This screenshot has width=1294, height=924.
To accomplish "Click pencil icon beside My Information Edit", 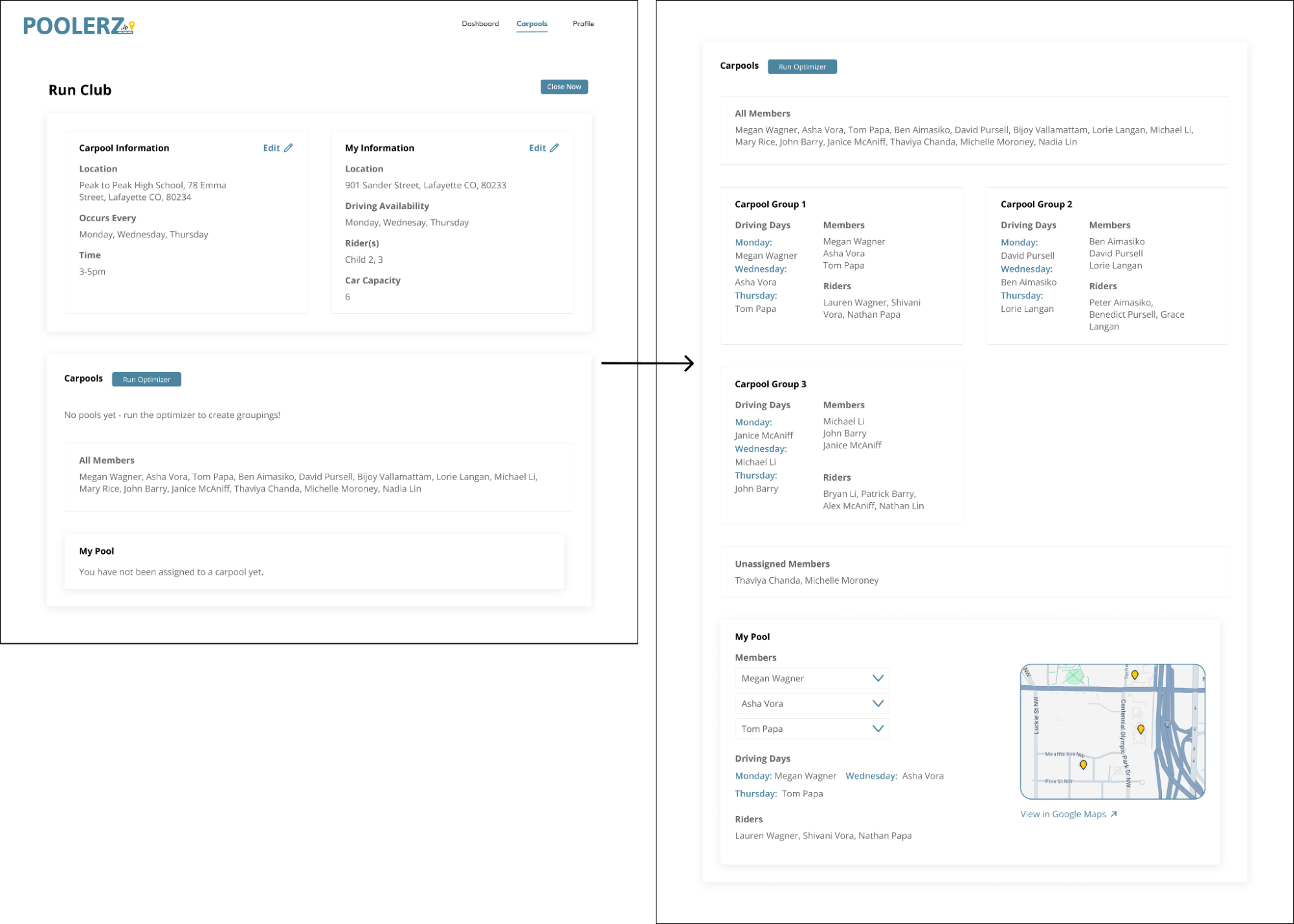I will [554, 148].
